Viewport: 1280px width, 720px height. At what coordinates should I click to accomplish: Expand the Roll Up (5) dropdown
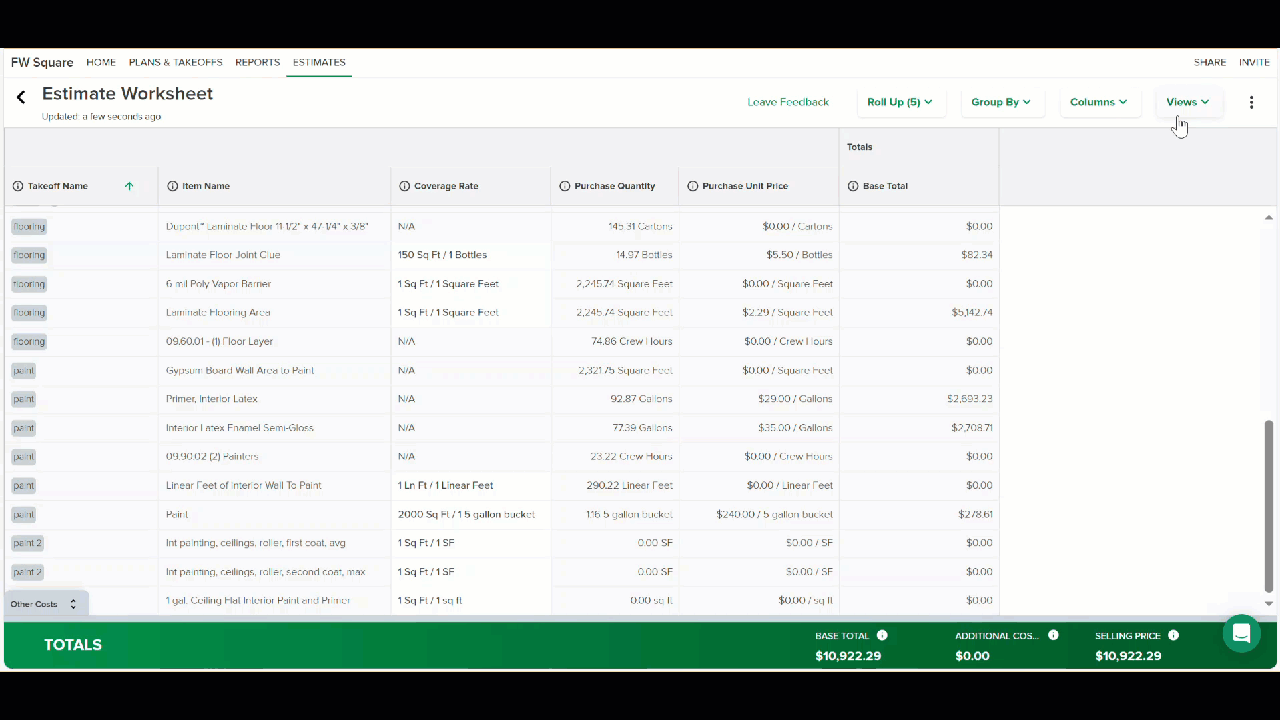900,102
